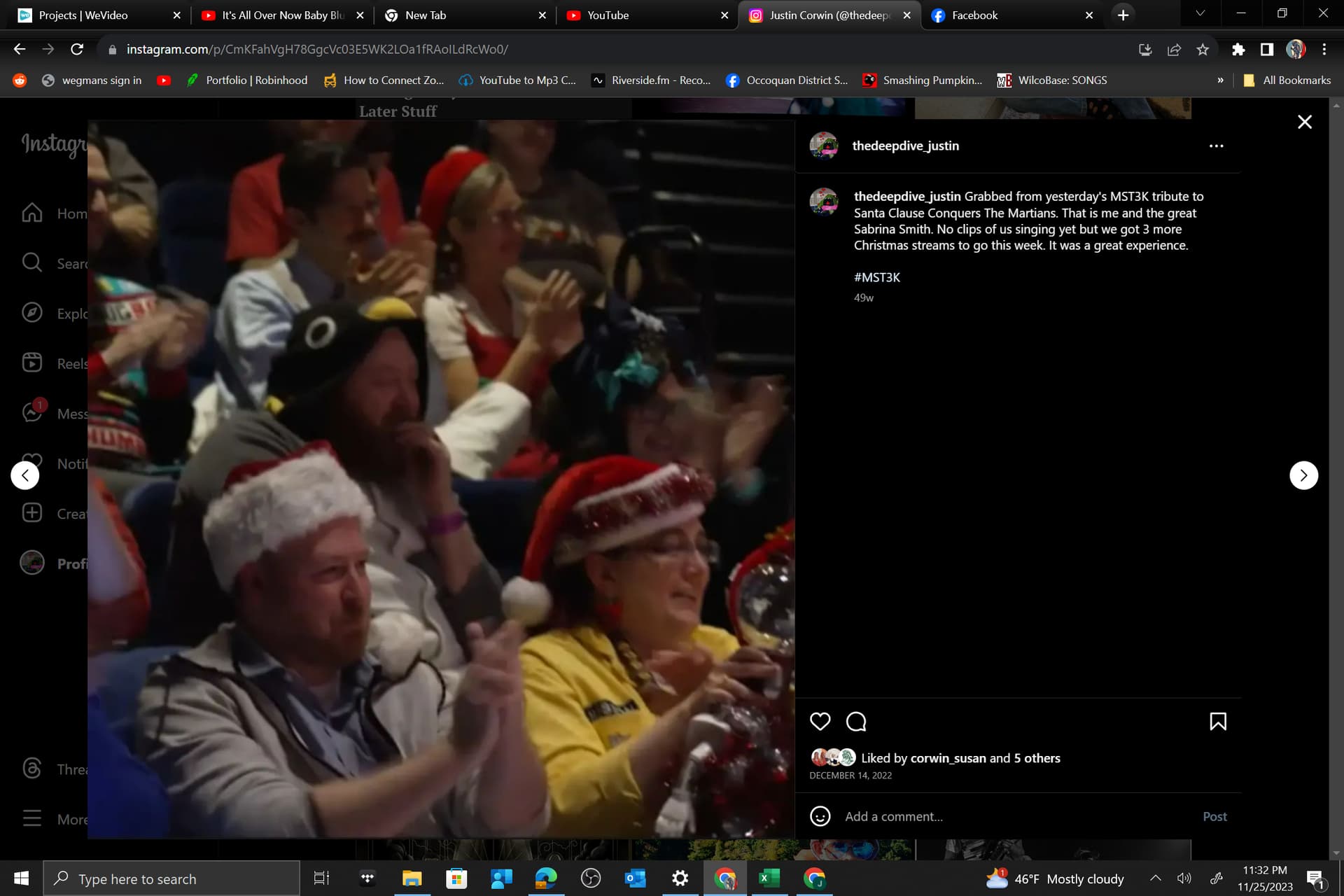Open Excel from Windows taskbar
Image resolution: width=1344 pixels, height=896 pixels.
[x=769, y=878]
